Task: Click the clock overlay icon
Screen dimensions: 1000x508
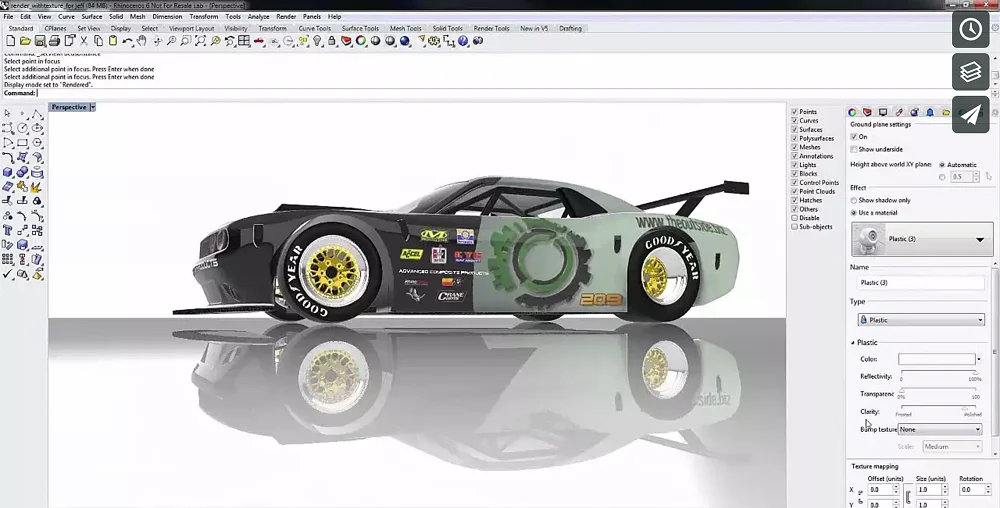Action: tap(970, 29)
